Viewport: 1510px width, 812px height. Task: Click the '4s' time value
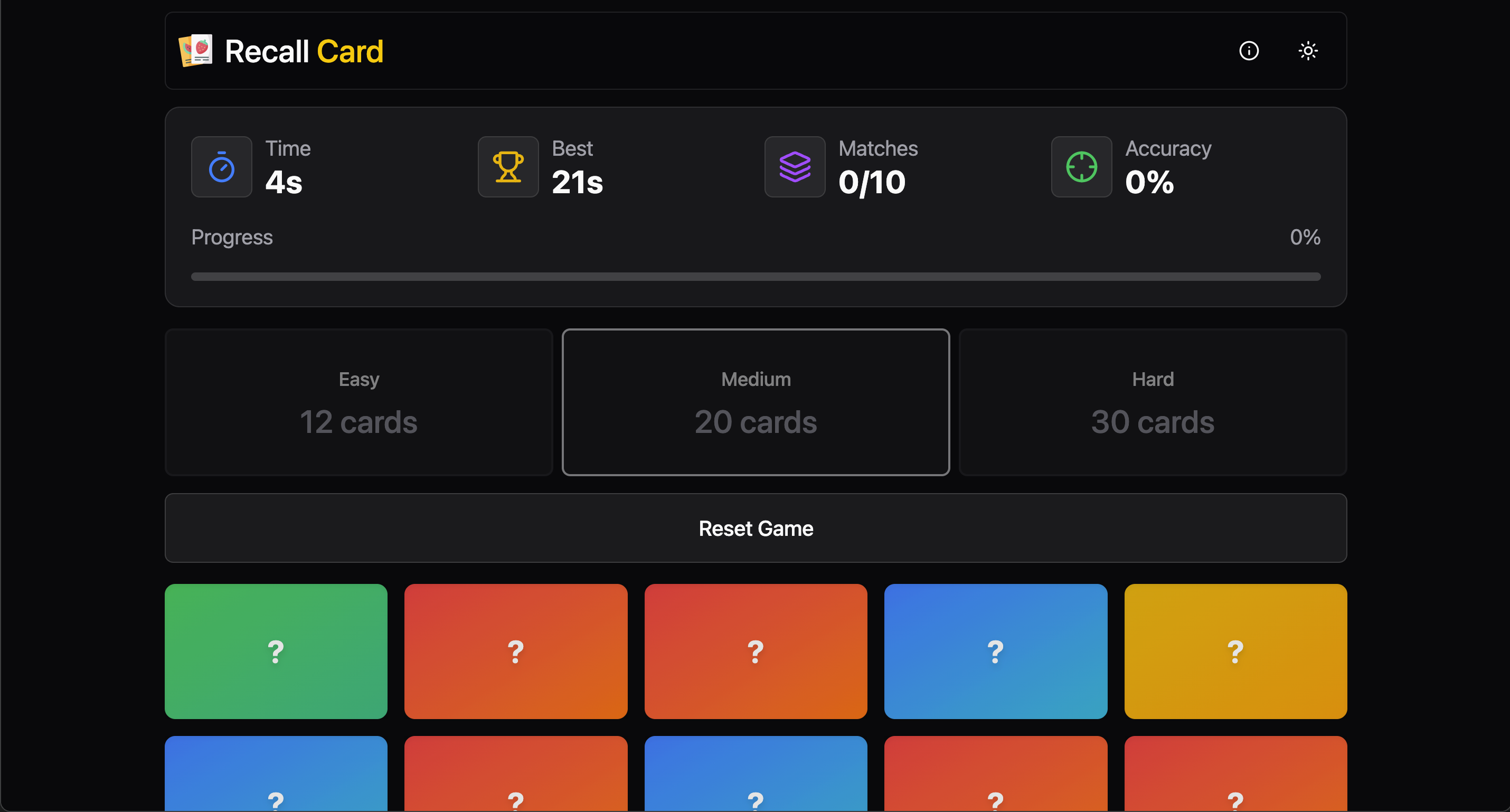tap(284, 182)
